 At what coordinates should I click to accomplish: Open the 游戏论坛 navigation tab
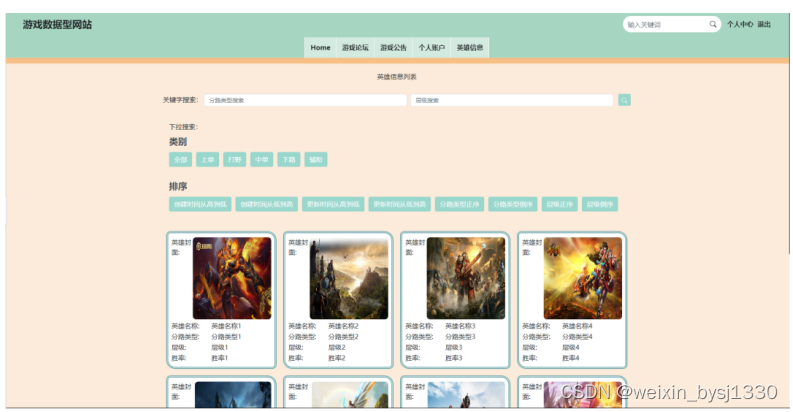coord(355,48)
